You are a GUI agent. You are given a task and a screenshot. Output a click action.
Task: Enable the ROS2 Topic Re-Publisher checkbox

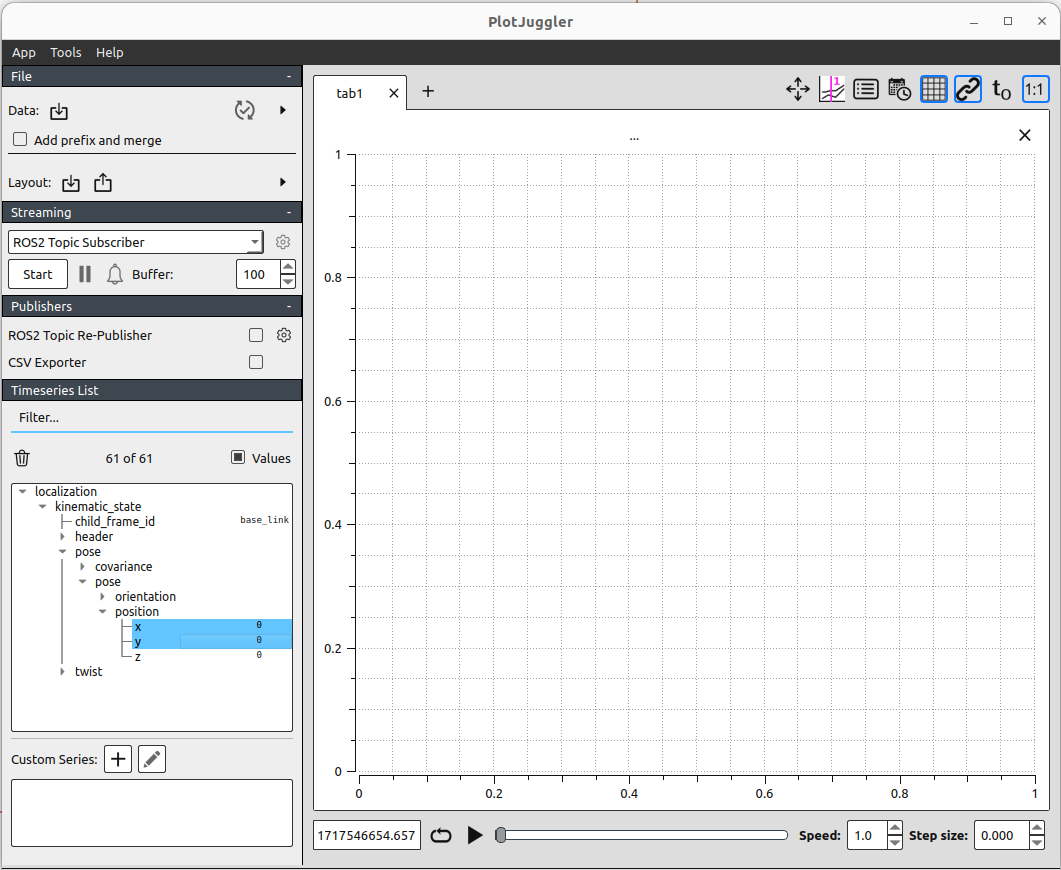(x=256, y=335)
